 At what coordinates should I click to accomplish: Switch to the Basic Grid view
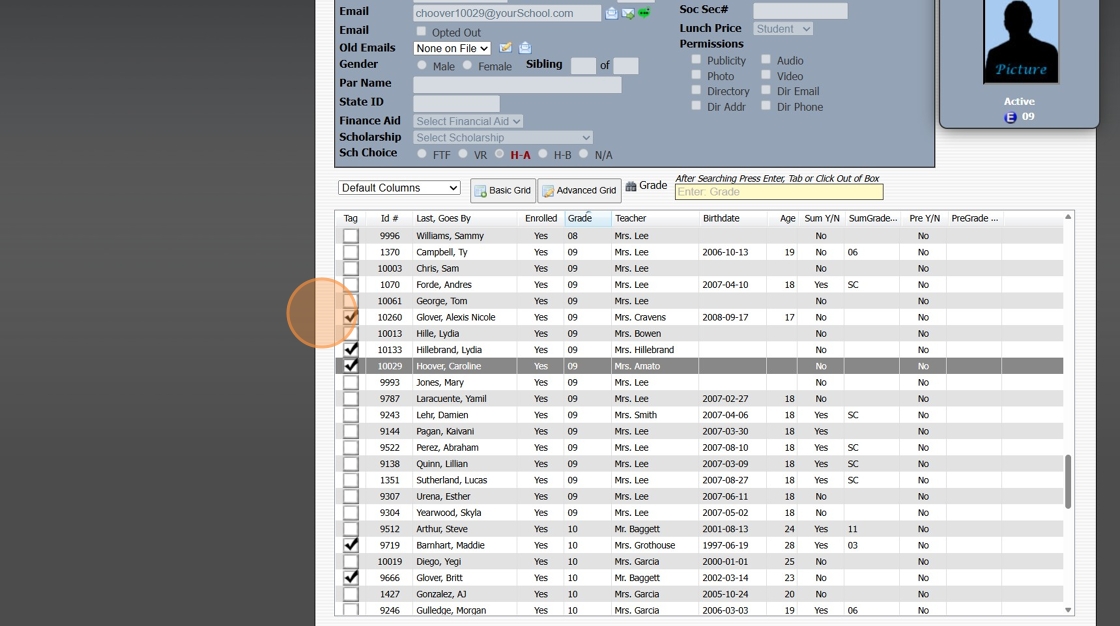(x=503, y=190)
